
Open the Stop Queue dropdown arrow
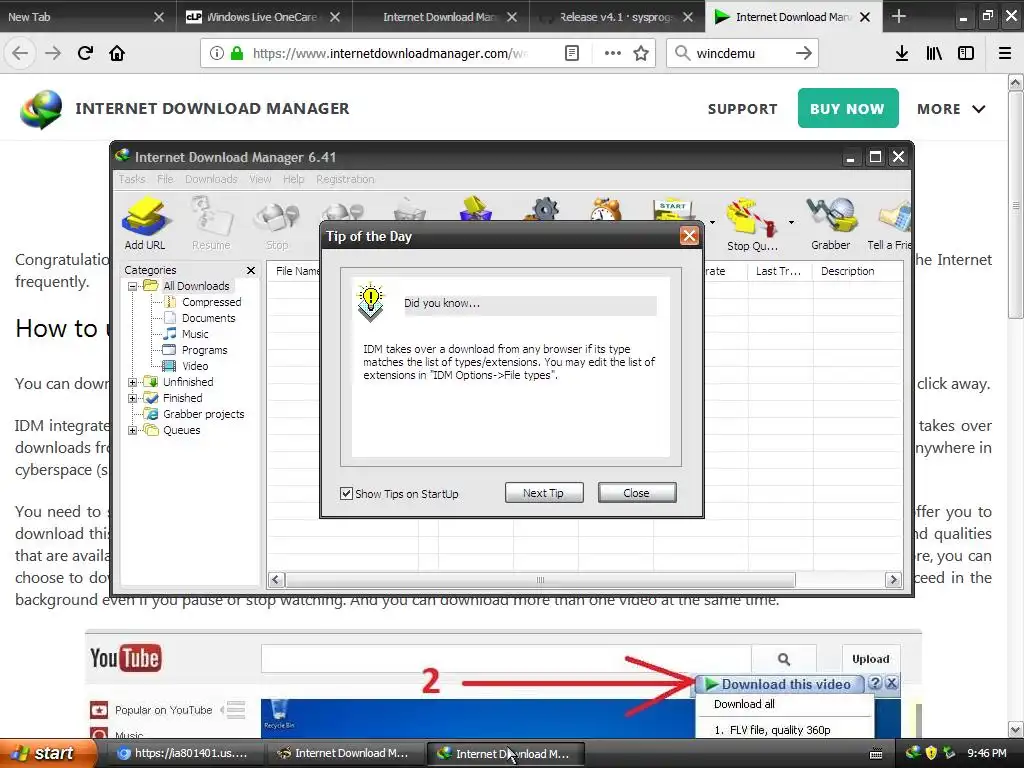coord(792,223)
